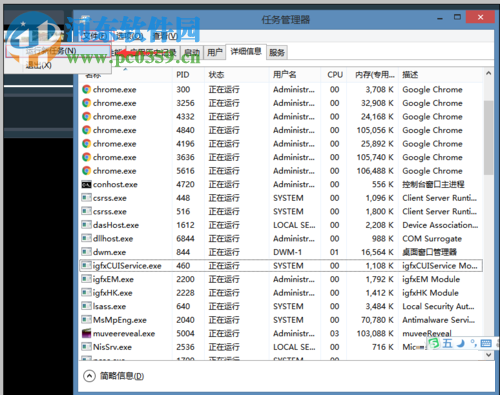Switch to the 服务 tab
This screenshot has width=500, height=395.
[x=277, y=53]
